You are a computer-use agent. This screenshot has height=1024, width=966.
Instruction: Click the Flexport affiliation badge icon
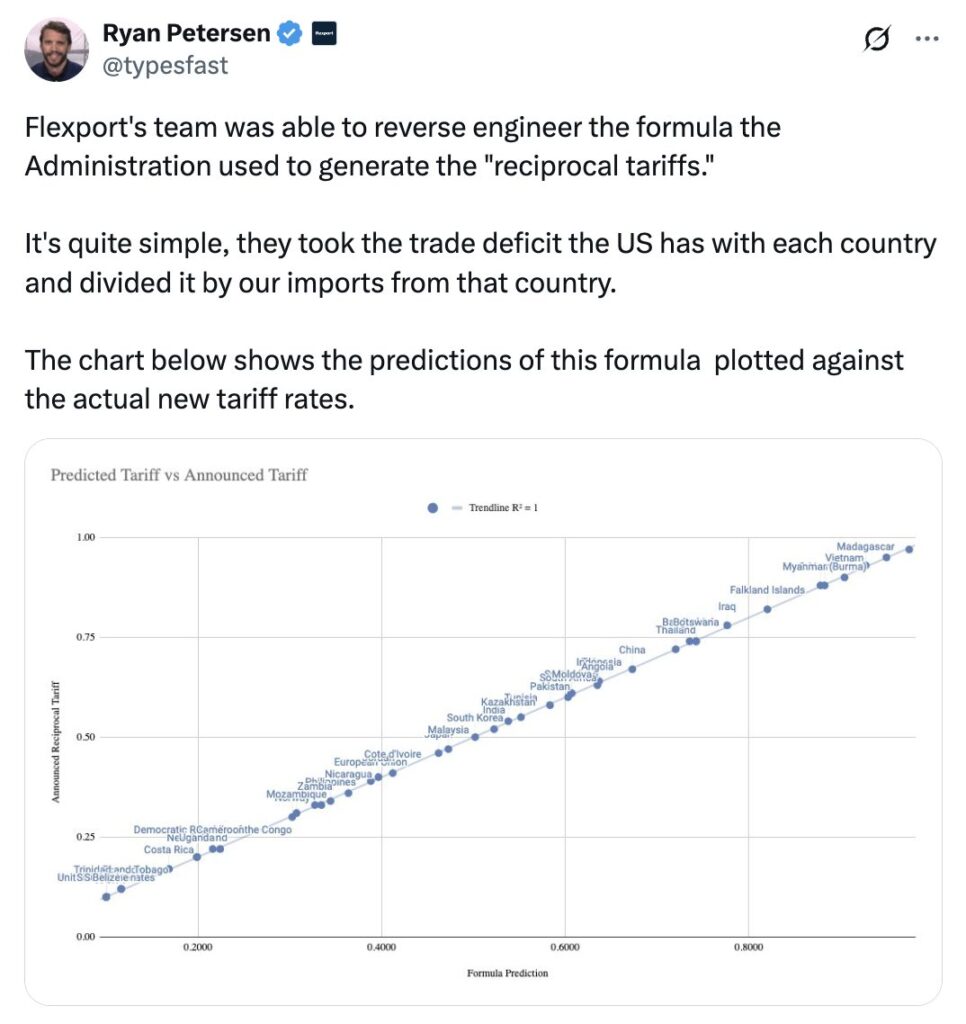[324, 34]
